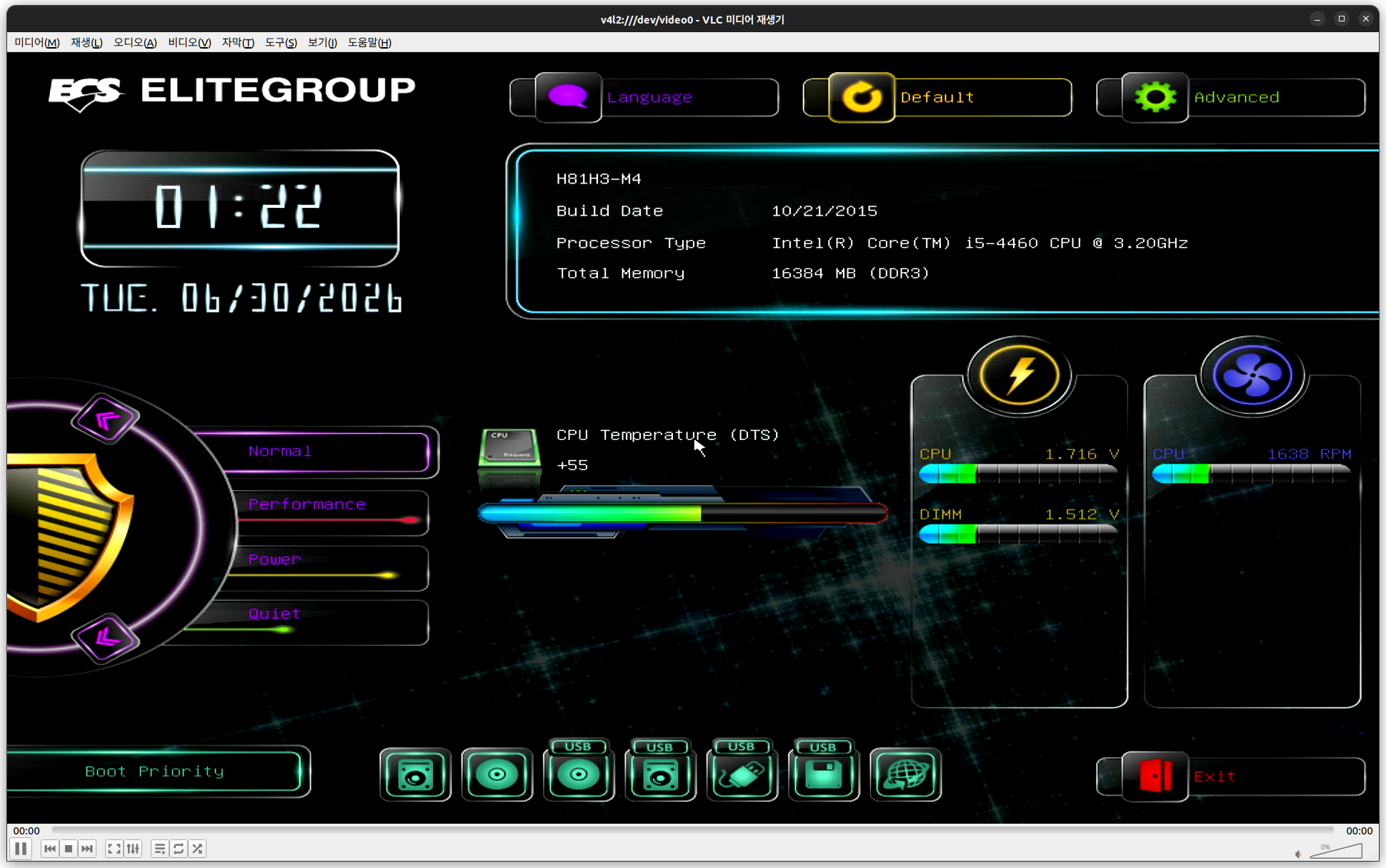Click the green CPU chip icon
Image resolution: width=1386 pixels, height=868 pixels.
click(x=509, y=447)
